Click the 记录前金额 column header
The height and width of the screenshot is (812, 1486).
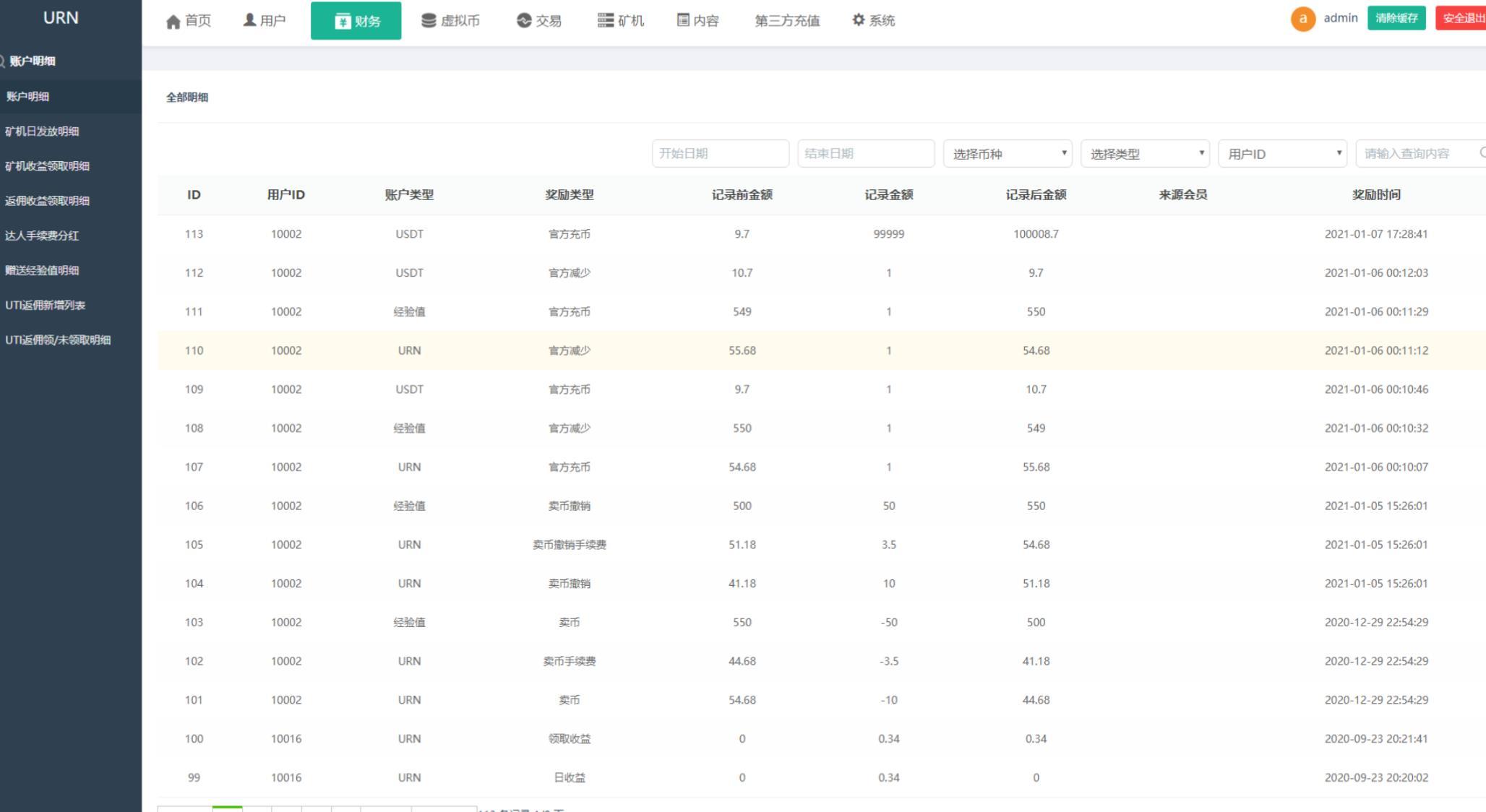pos(742,194)
